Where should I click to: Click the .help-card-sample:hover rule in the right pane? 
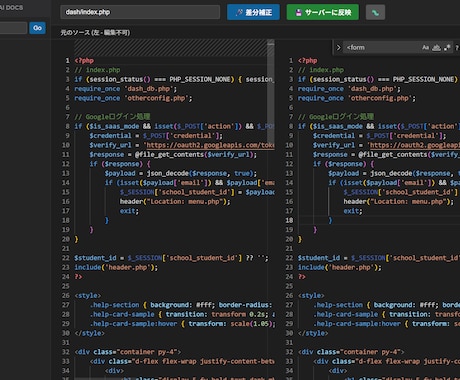[386, 324]
